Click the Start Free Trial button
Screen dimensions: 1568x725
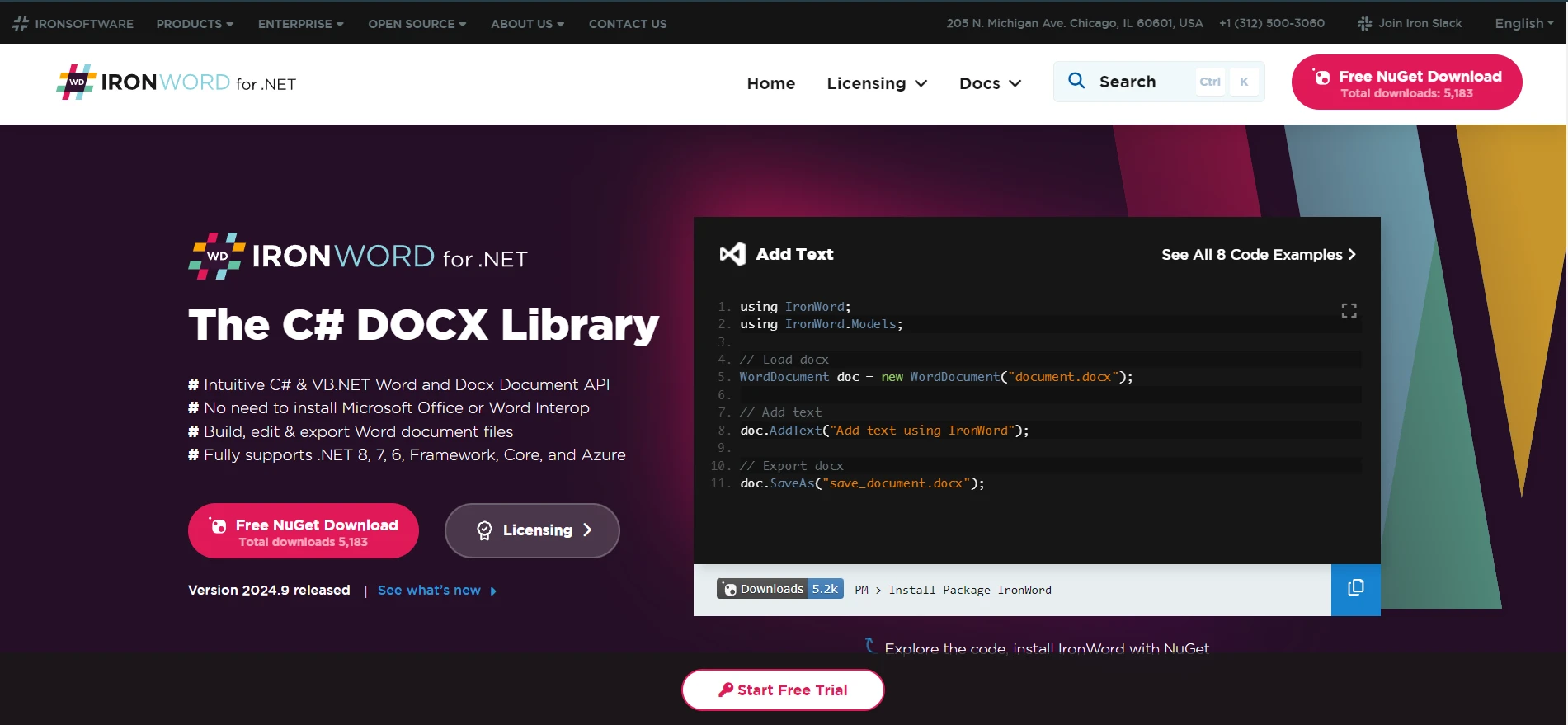(783, 690)
